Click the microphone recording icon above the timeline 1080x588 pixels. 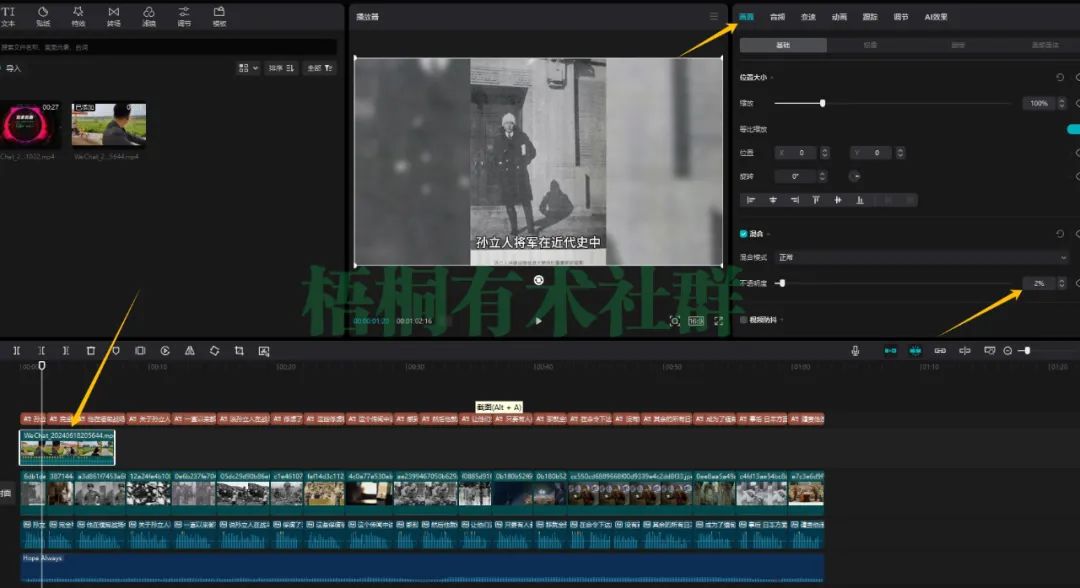tap(857, 351)
